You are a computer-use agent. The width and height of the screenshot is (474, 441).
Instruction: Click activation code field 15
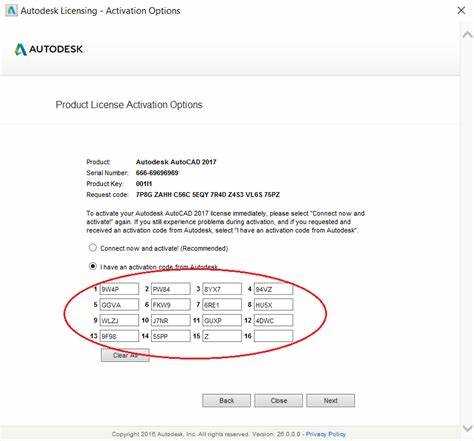click(x=222, y=336)
